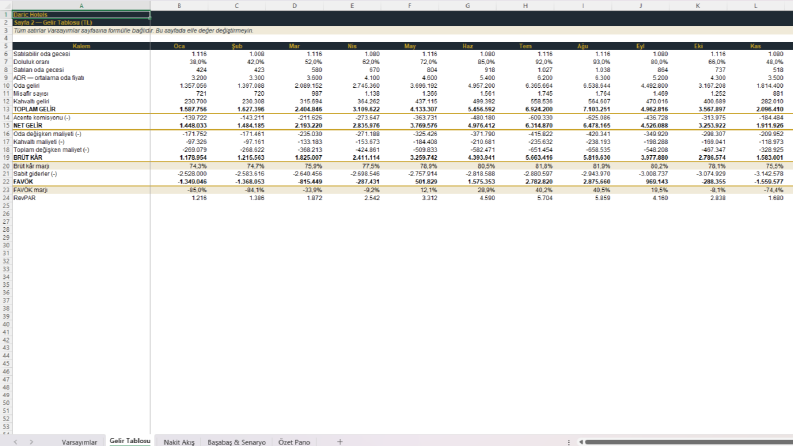
Task: Add a new sheet with the plus button
Action: pos(340,441)
